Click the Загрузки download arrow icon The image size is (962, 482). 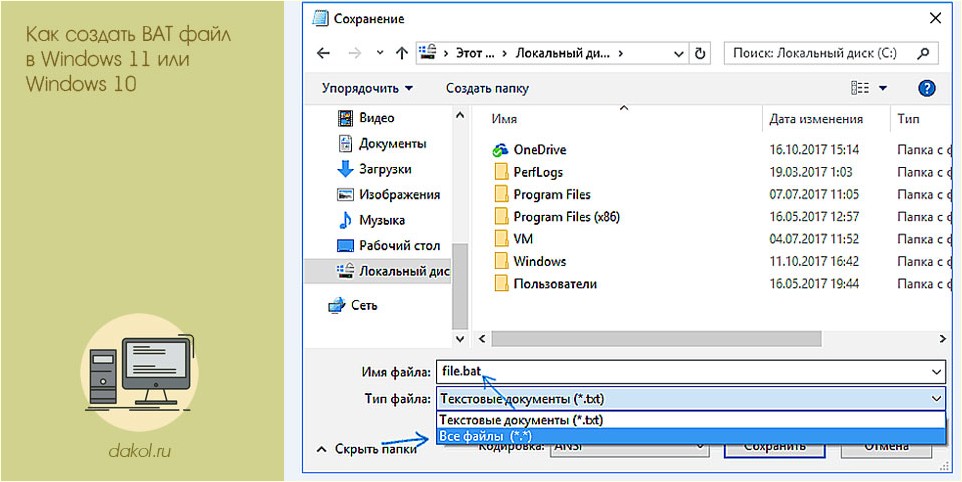pyautogui.click(x=345, y=169)
